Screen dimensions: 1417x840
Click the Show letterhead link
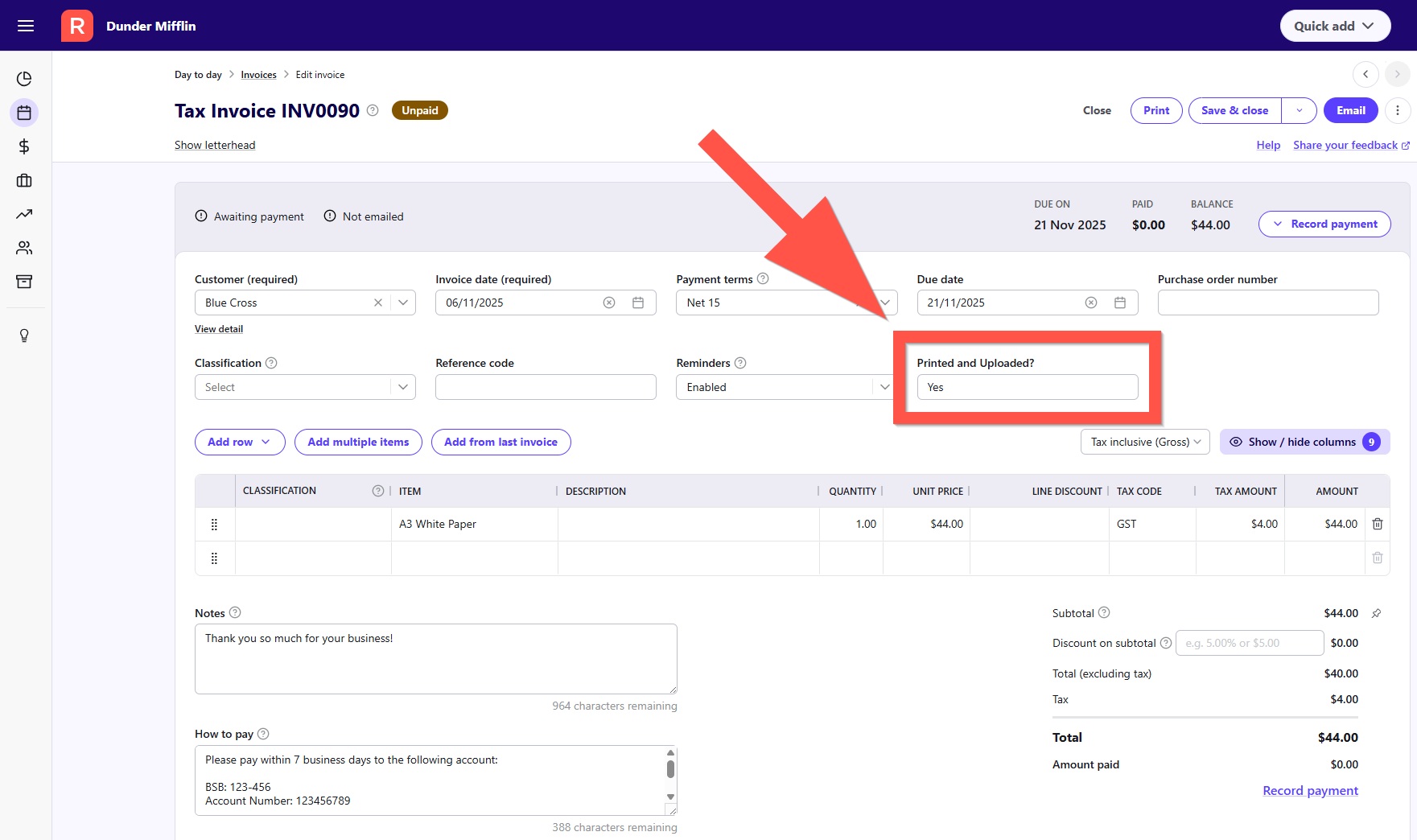click(215, 145)
